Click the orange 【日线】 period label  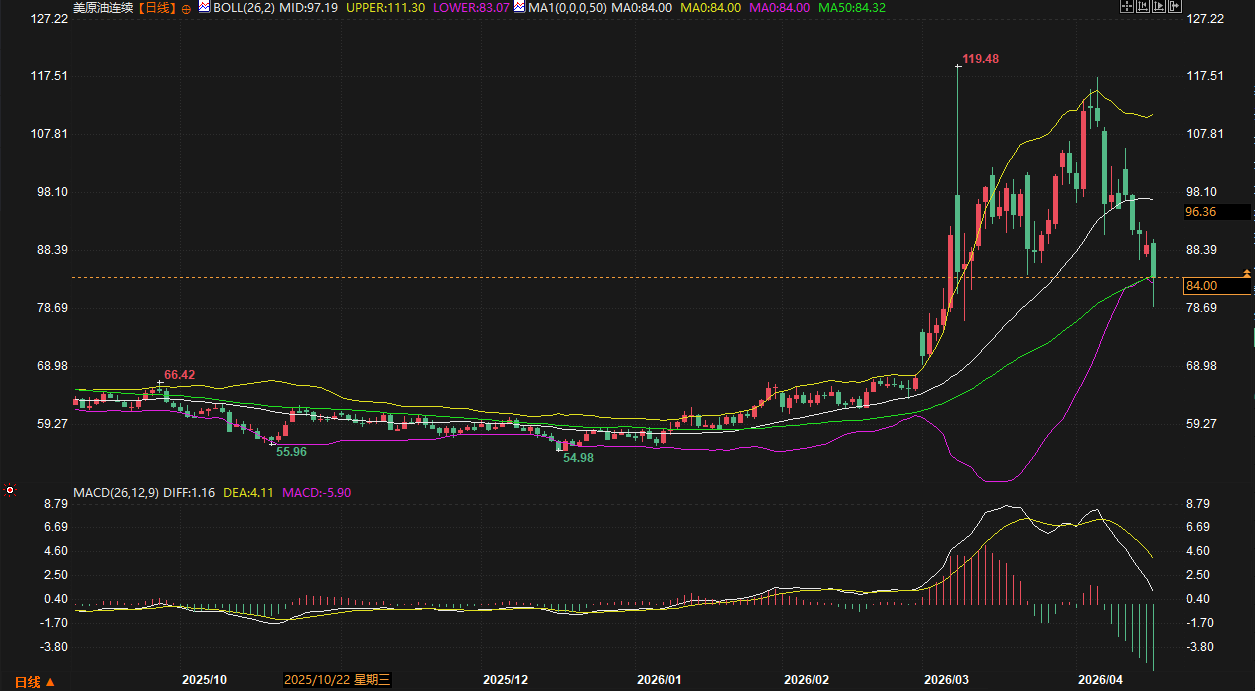(155, 7)
